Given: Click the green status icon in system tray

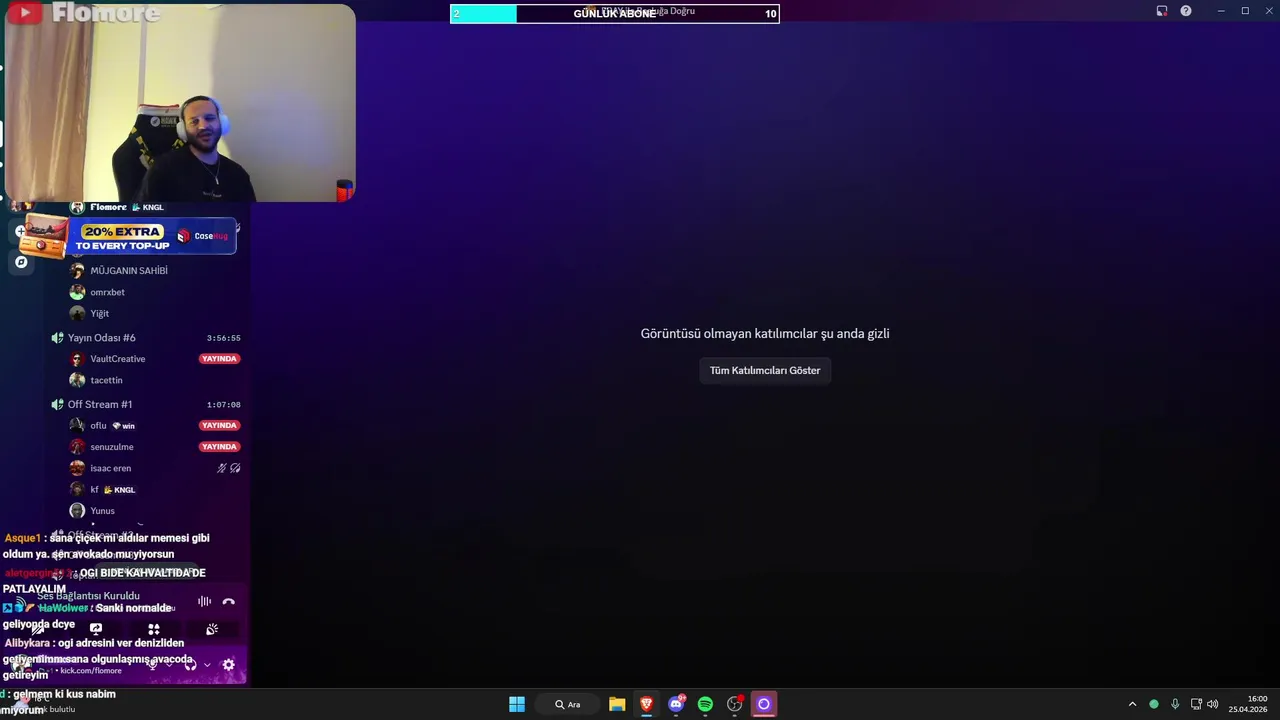Looking at the screenshot, I should tap(1154, 704).
